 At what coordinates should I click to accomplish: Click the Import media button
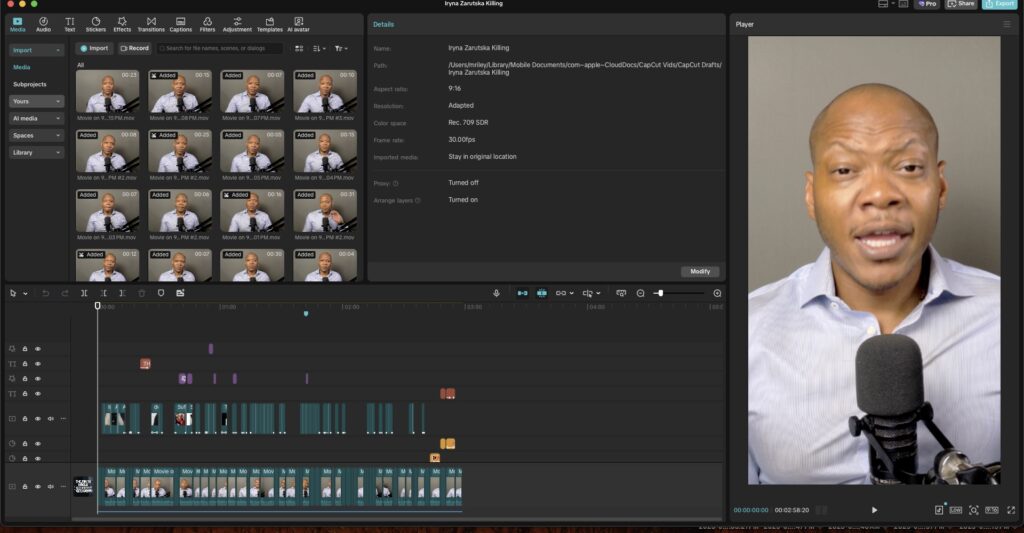[95, 48]
